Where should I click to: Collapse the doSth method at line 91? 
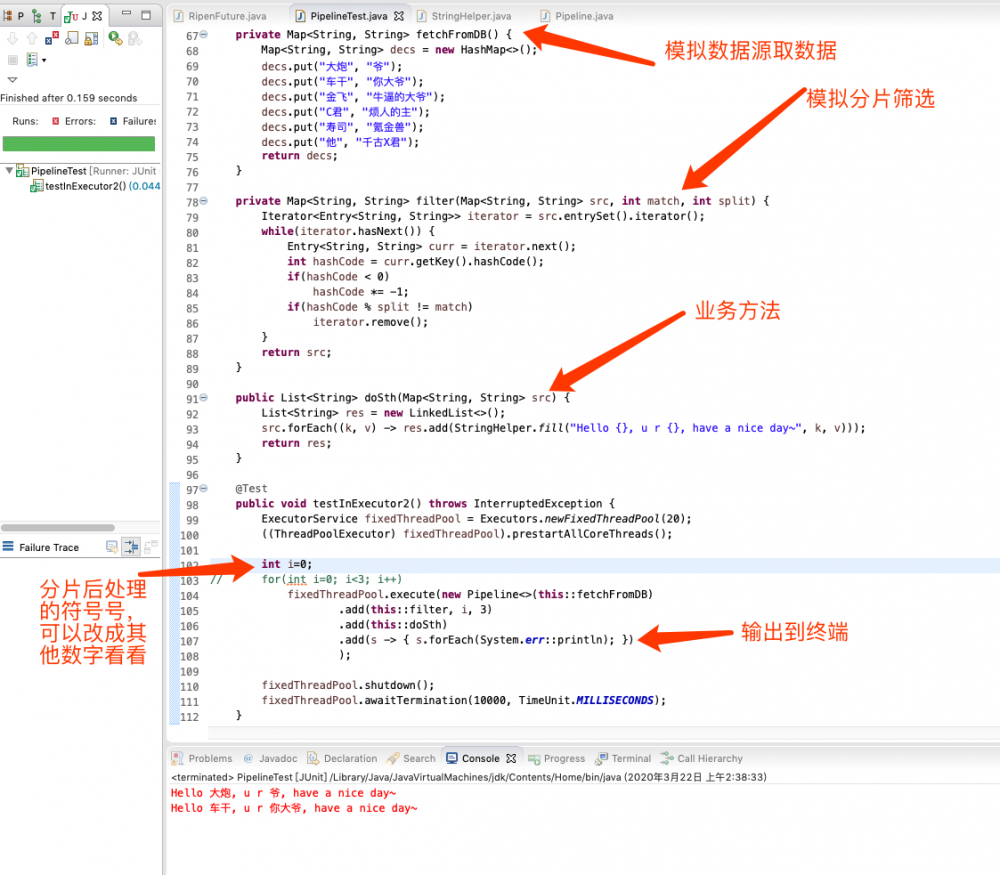pyautogui.click(x=204, y=397)
